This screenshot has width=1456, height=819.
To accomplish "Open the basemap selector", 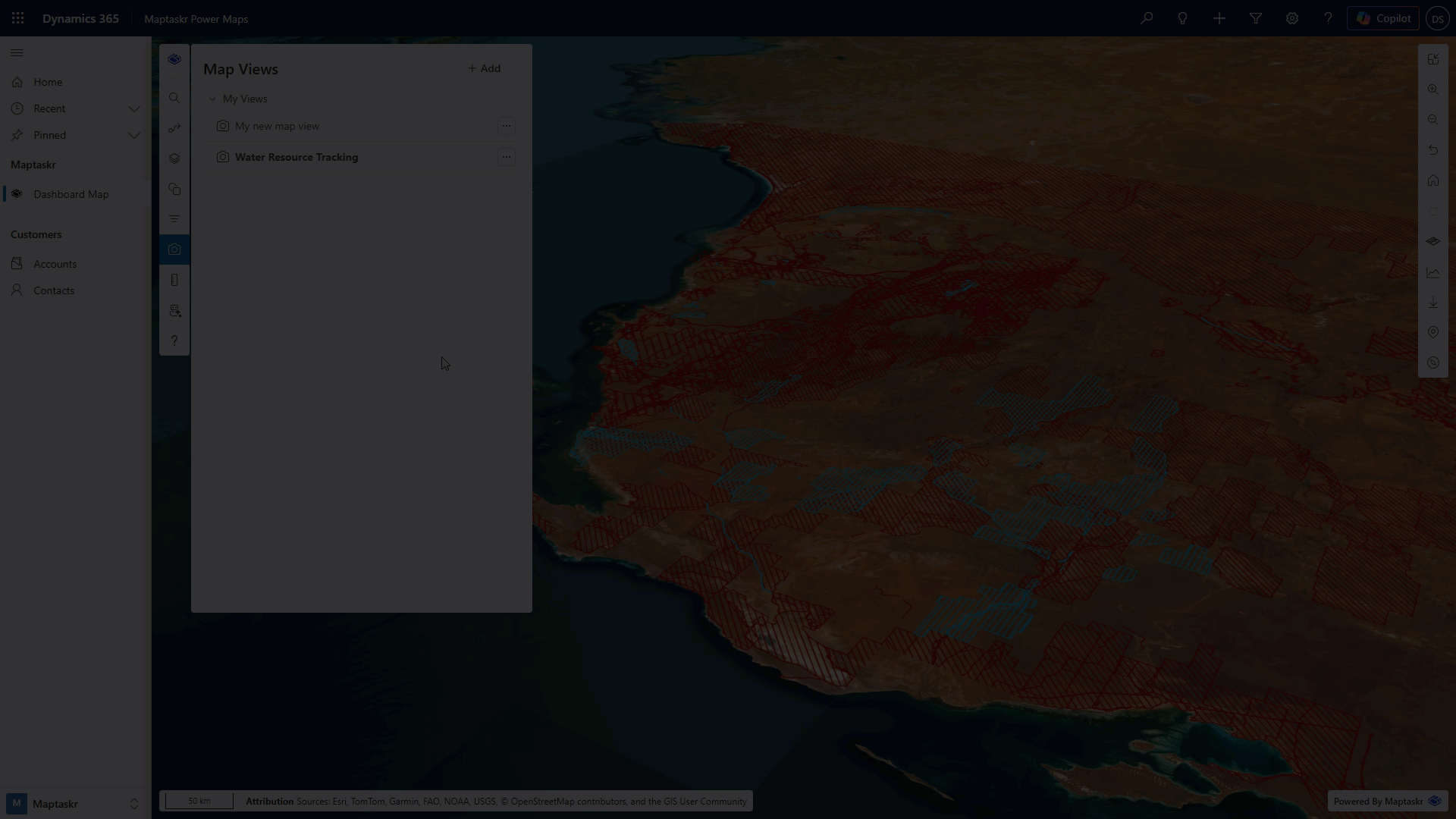I will [x=1433, y=241].
